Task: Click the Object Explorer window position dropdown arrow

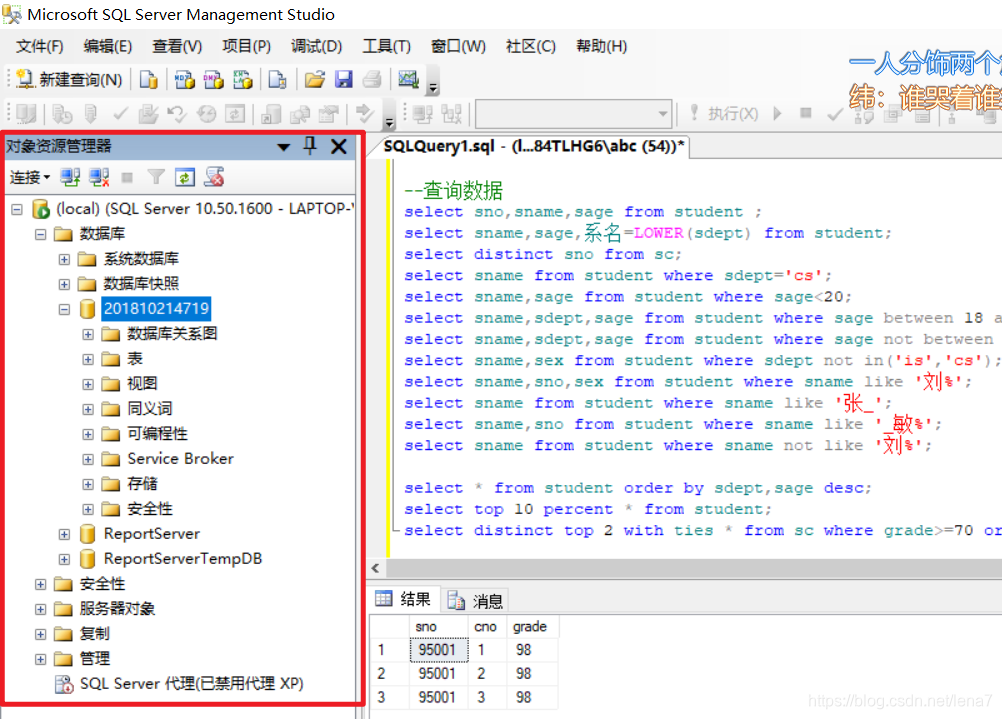Action: tap(284, 147)
